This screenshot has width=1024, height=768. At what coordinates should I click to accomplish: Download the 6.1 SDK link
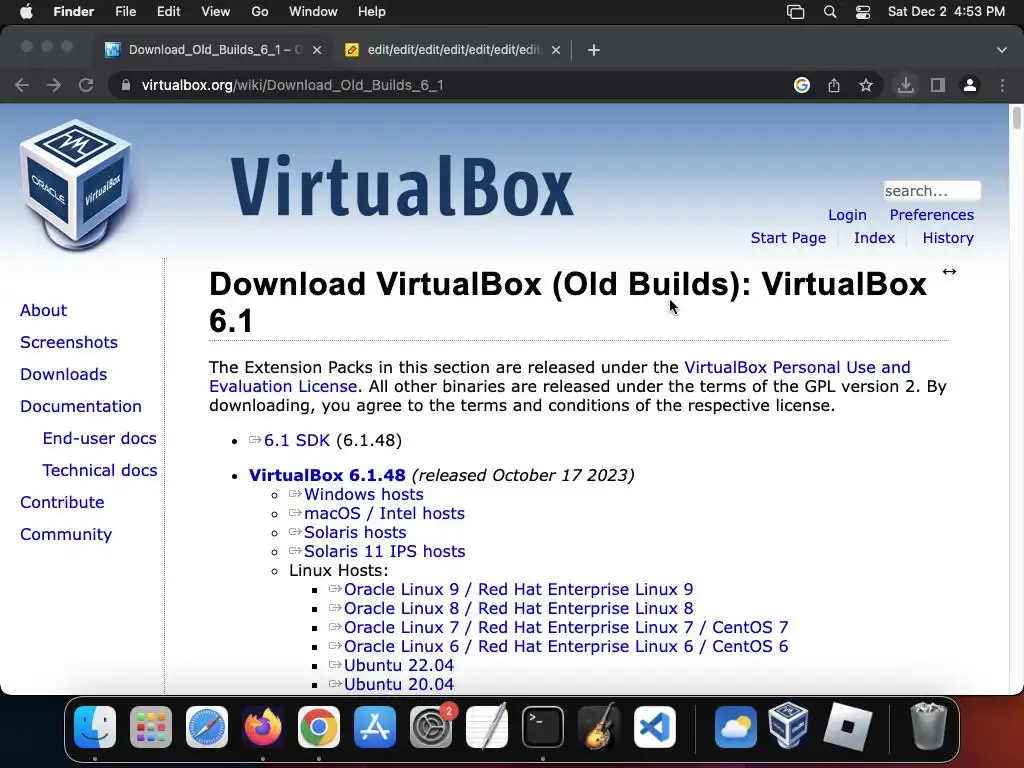click(296, 440)
